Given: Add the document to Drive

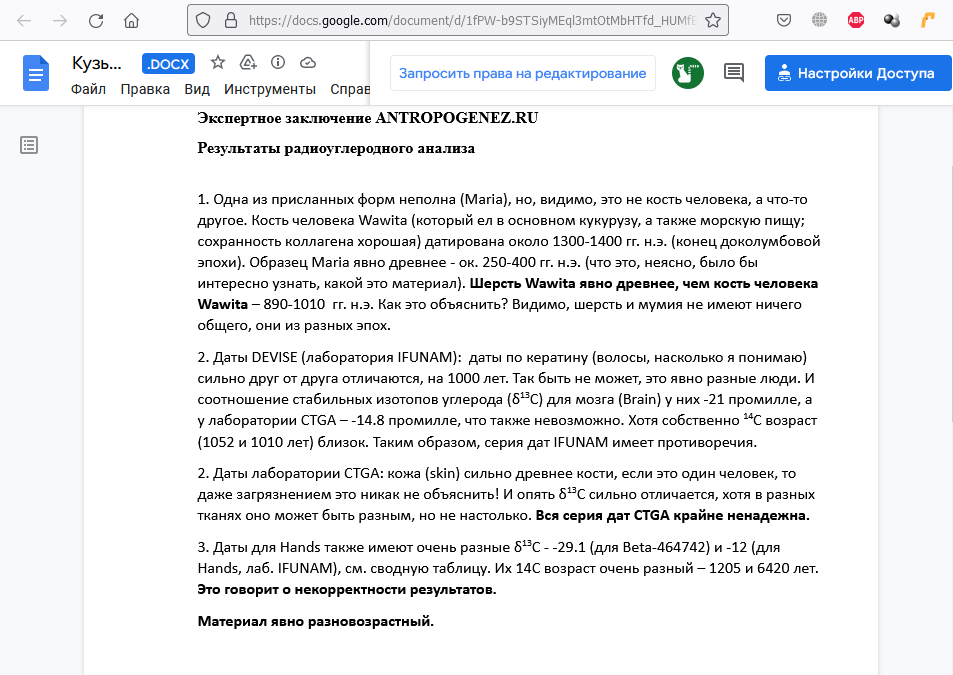Looking at the screenshot, I should click(x=248, y=62).
